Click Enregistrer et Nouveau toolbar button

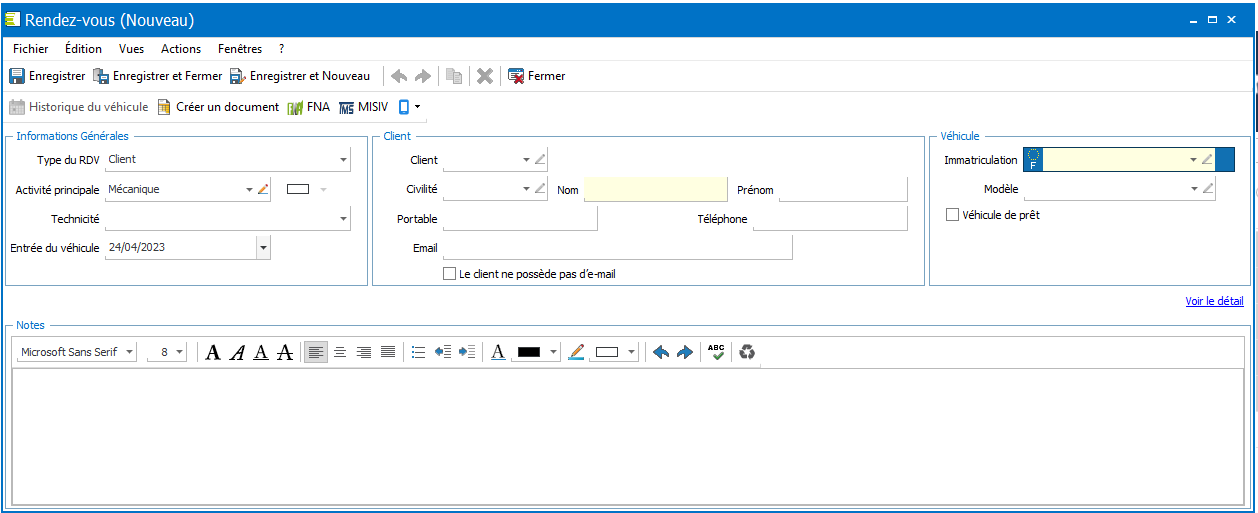pyautogui.click(x=299, y=76)
